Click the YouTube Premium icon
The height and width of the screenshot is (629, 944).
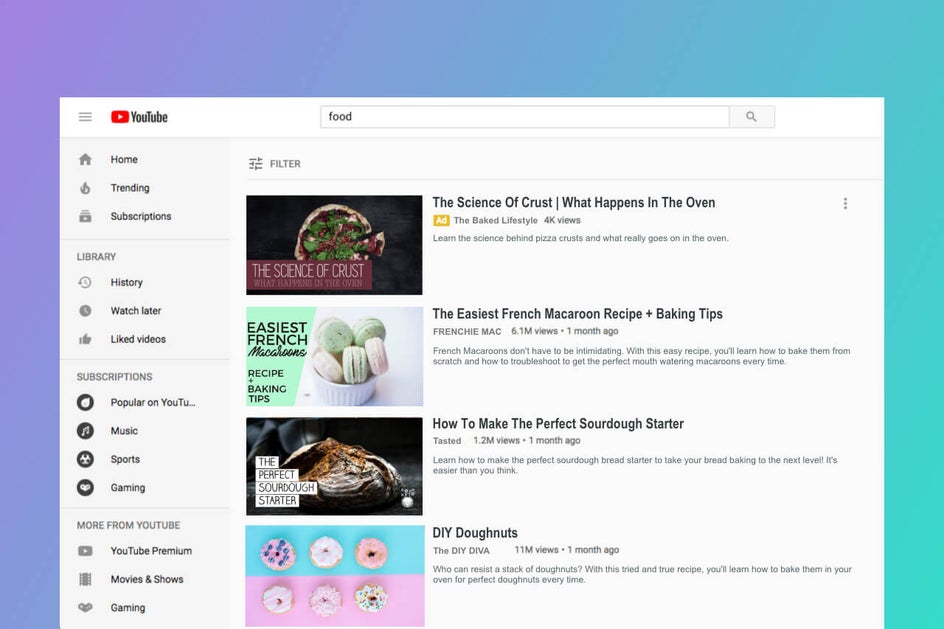tap(85, 551)
